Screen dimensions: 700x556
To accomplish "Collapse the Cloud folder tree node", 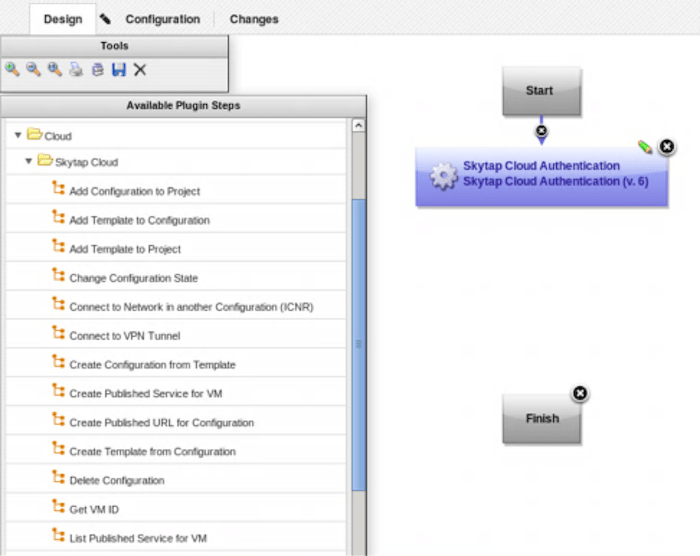I will click(x=18, y=135).
